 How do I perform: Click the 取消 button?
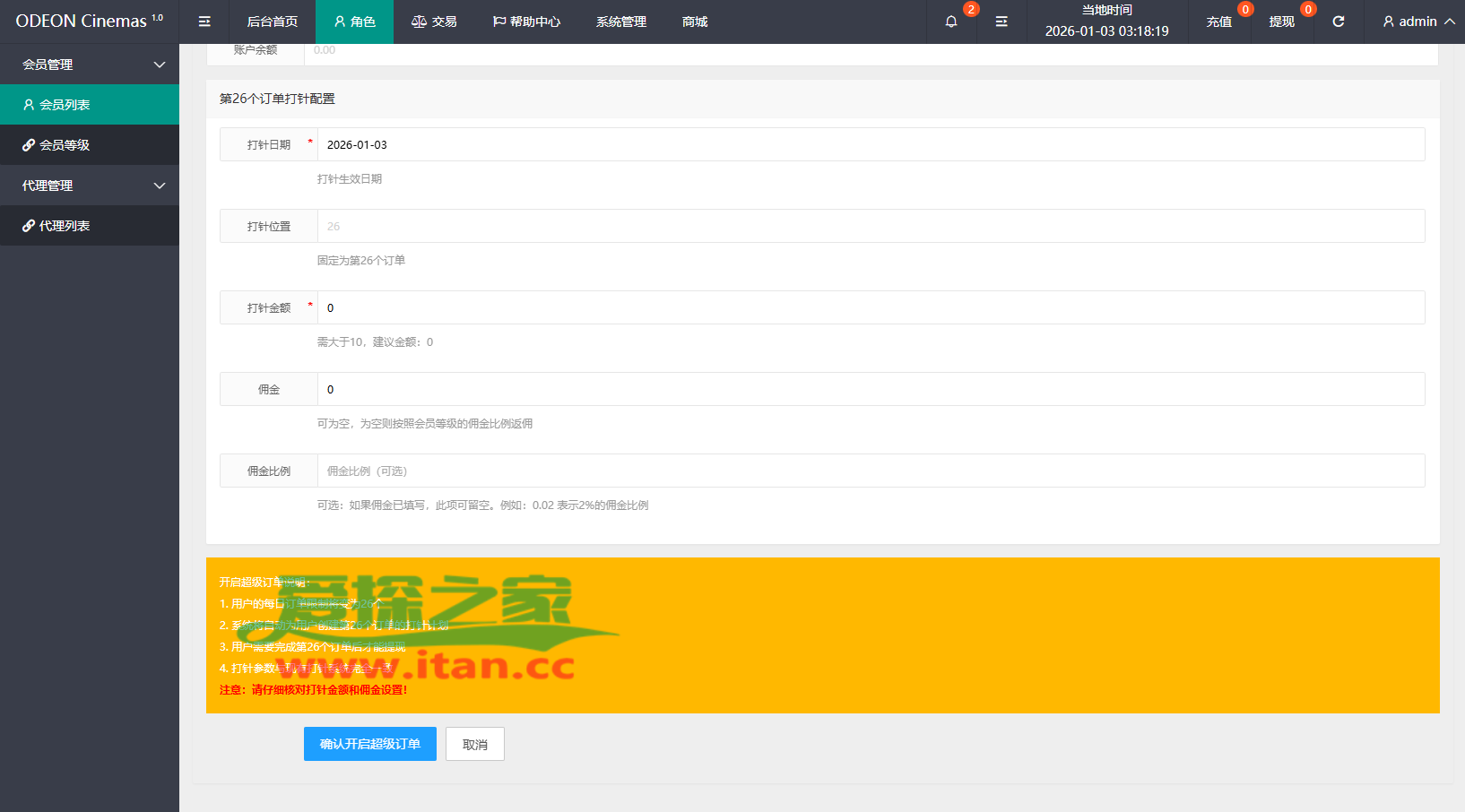tap(475, 744)
